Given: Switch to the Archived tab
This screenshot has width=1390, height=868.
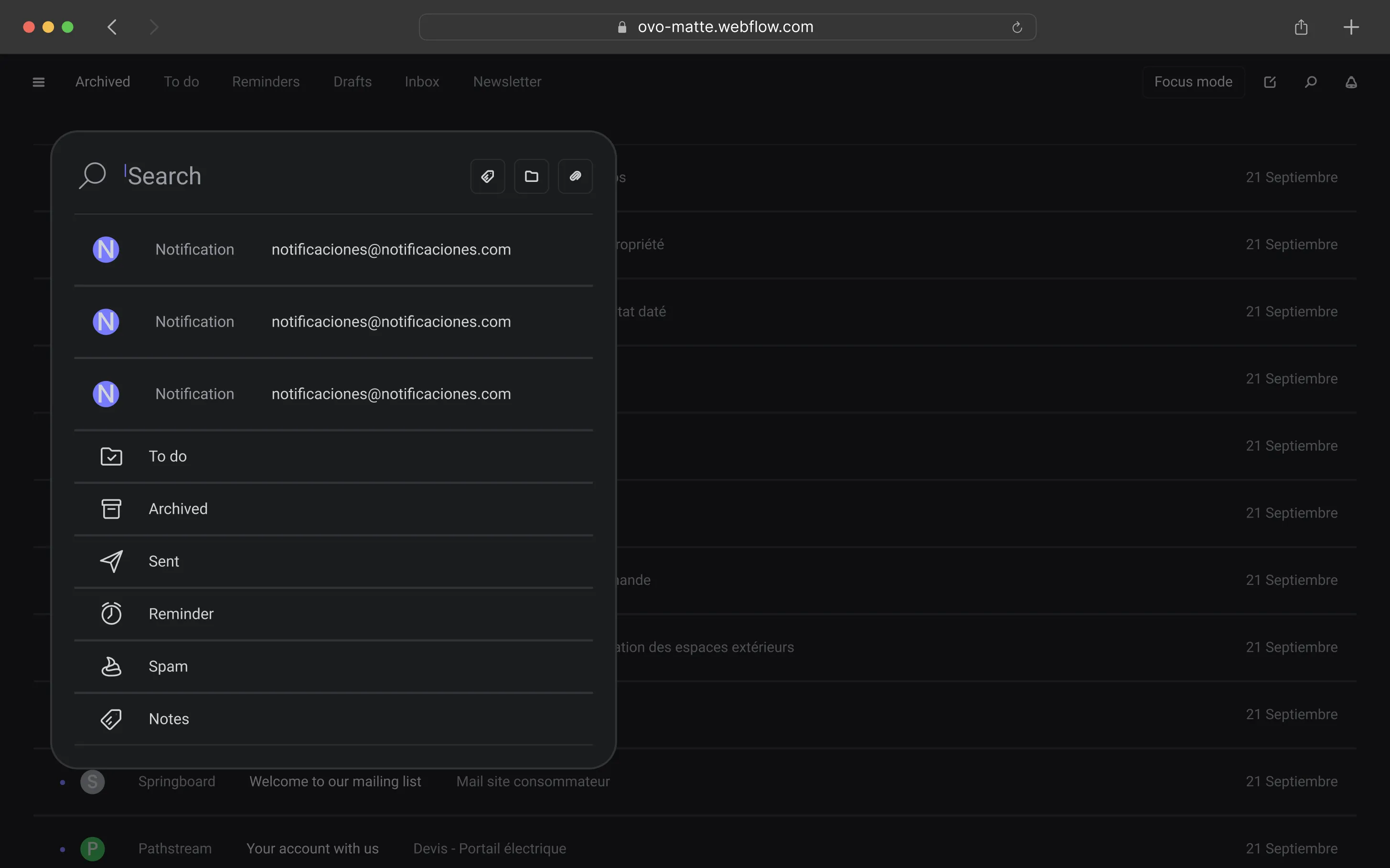Looking at the screenshot, I should [102, 82].
